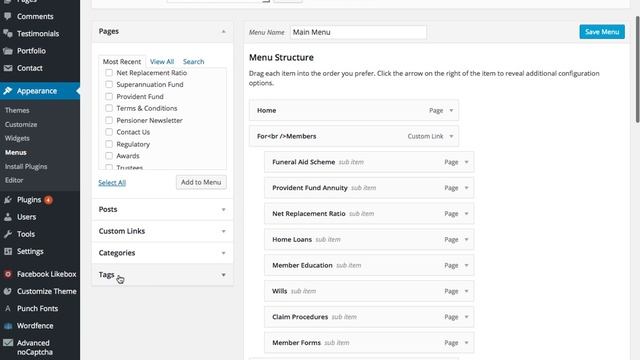Image resolution: width=640 pixels, height=360 pixels.
Task: Expand the Tags panel arrow
Action: coord(223,275)
